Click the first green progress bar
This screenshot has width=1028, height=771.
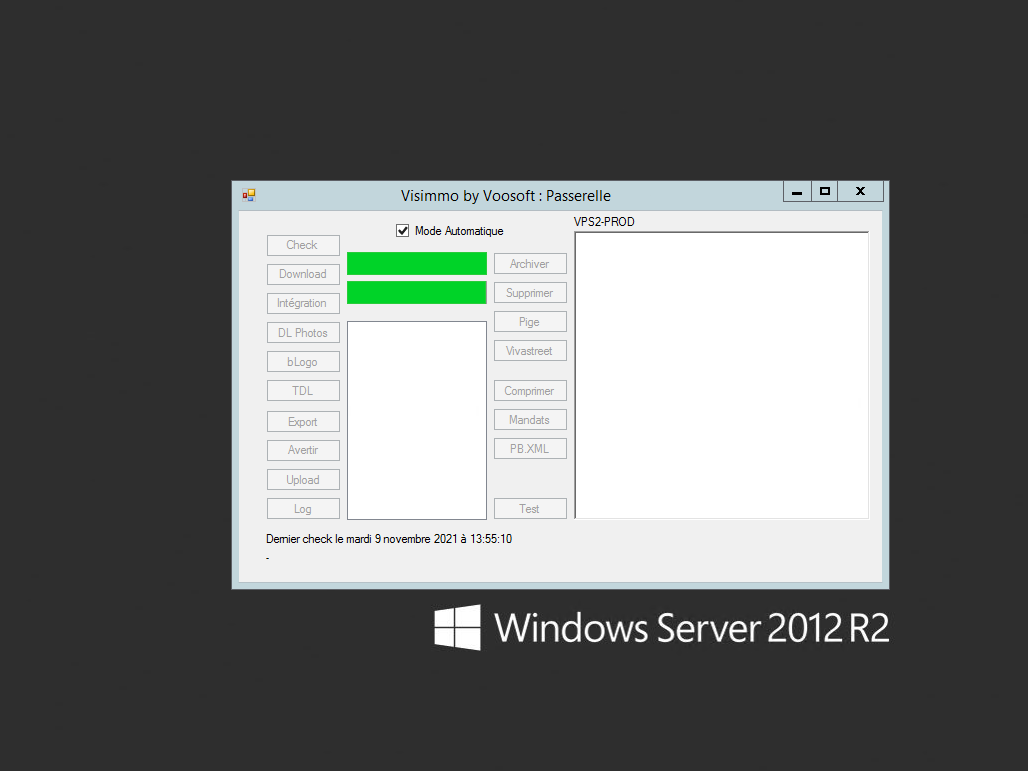tap(417, 264)
